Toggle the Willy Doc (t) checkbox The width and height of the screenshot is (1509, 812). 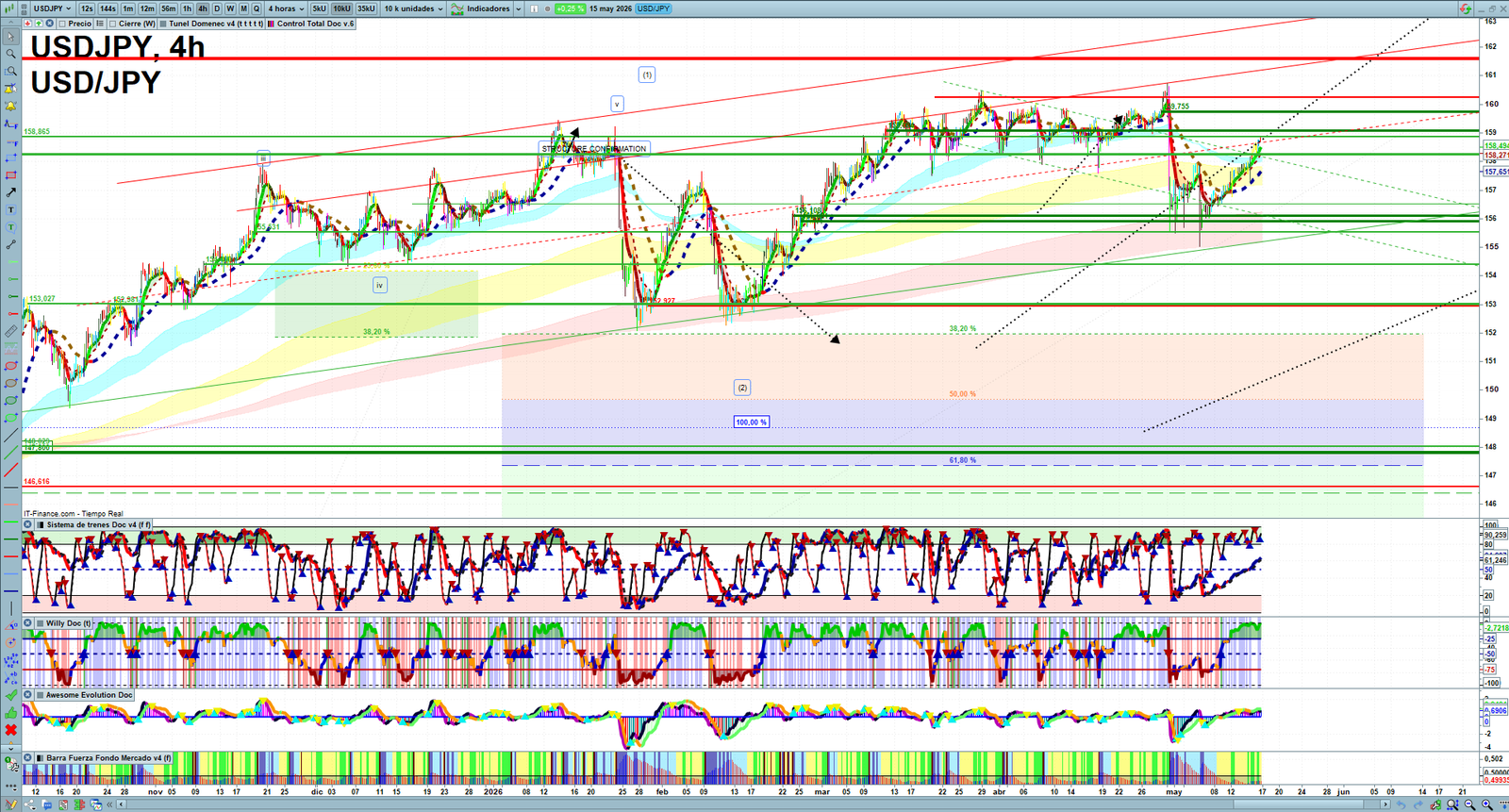click(41, 623)
